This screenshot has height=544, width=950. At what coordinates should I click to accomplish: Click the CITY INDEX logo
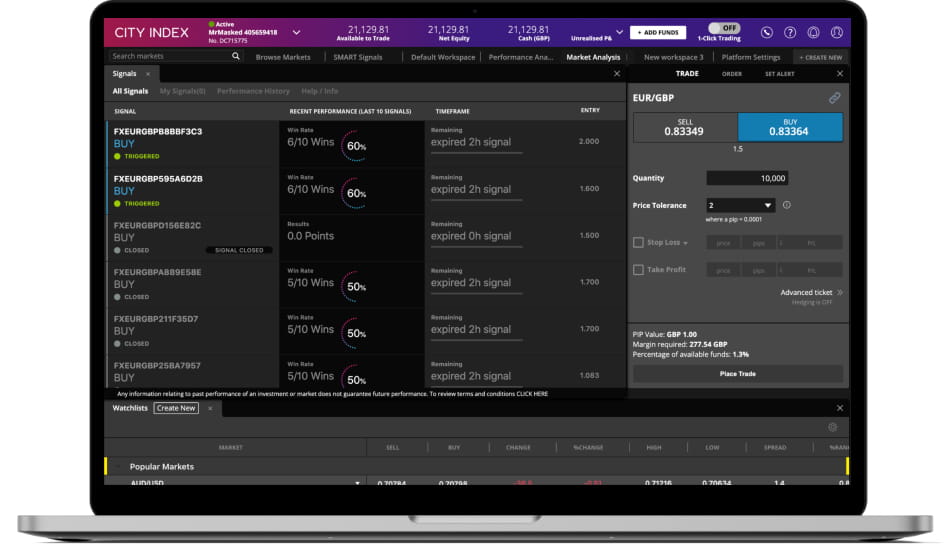pyautogui.click(x=151, y=33)
